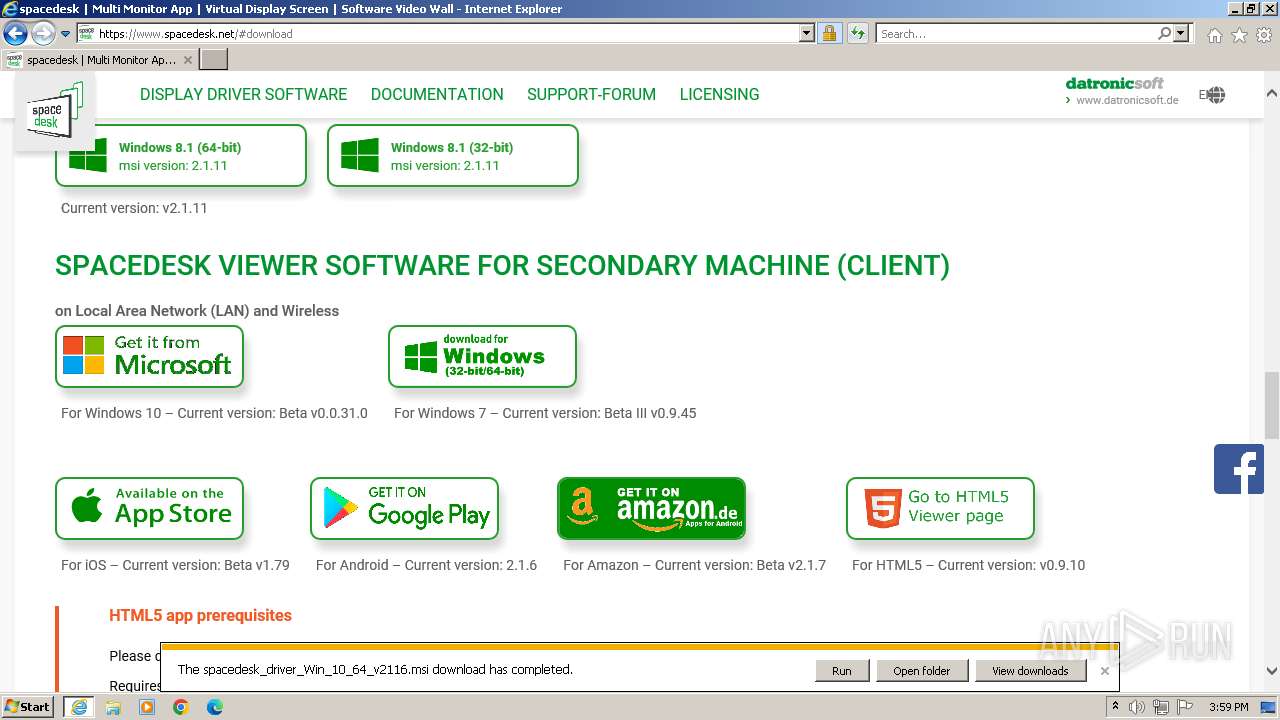Open the search provider dropdown arrow

click(x=1181, y=34)
